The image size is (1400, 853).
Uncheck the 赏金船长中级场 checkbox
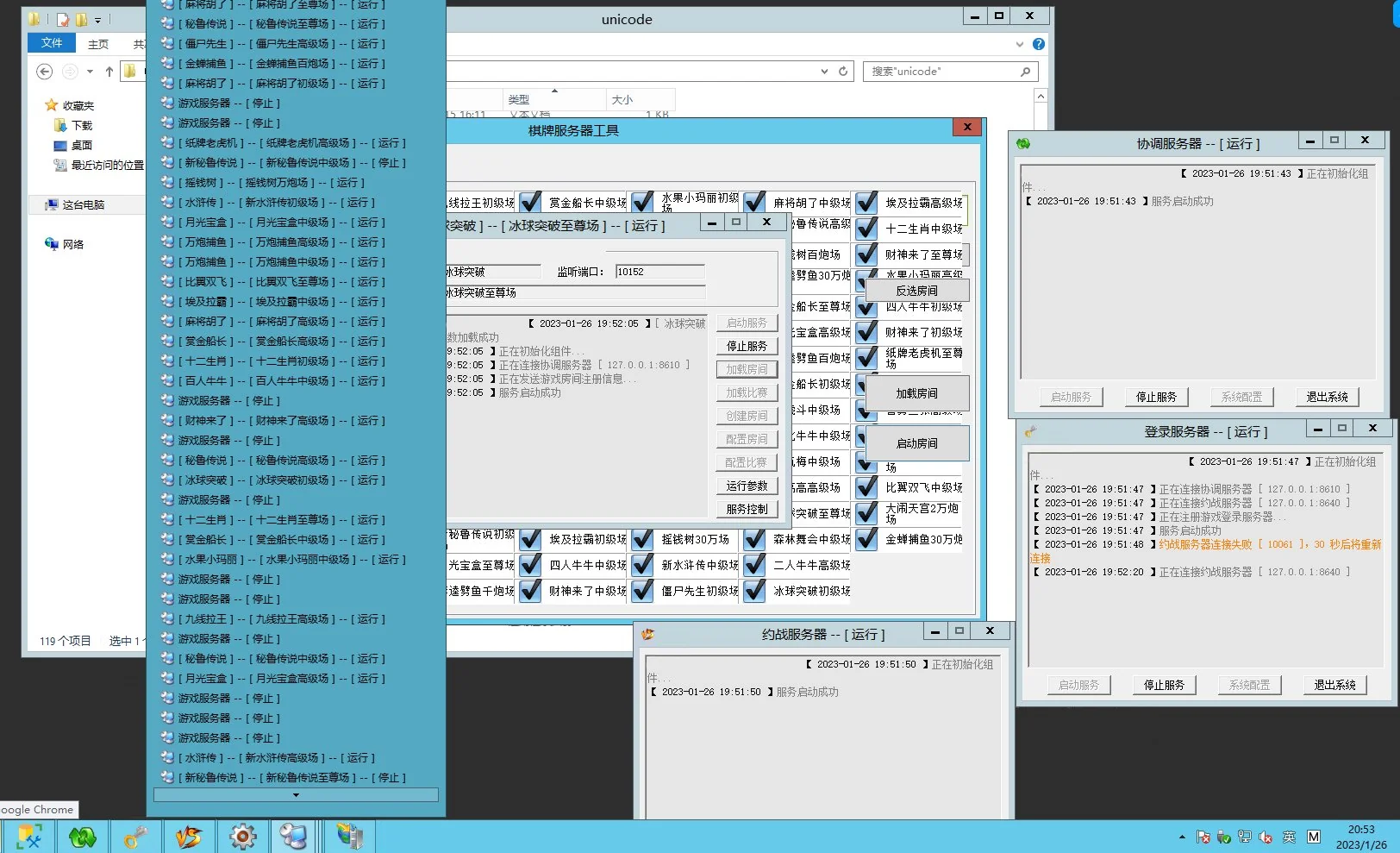(x=530, y=203)
